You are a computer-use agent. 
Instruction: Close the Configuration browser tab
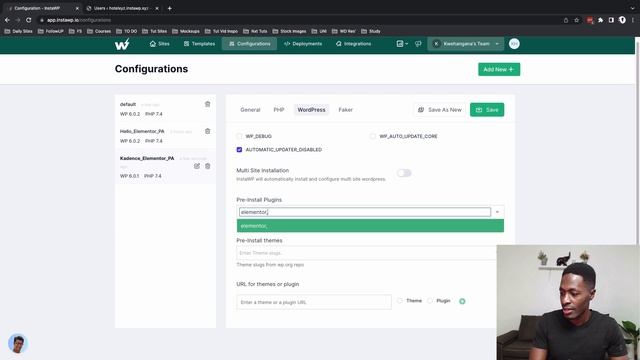tap(77, 8)
